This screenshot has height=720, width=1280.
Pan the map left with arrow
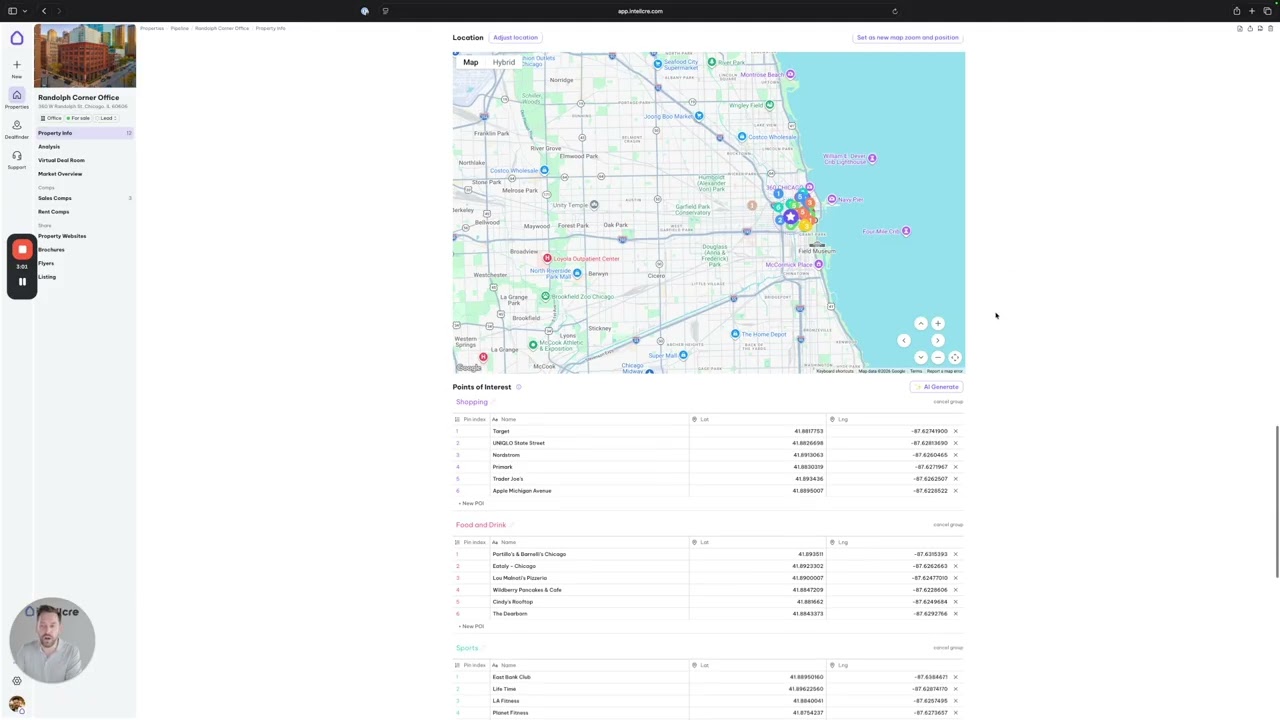(x=904, y=340)
